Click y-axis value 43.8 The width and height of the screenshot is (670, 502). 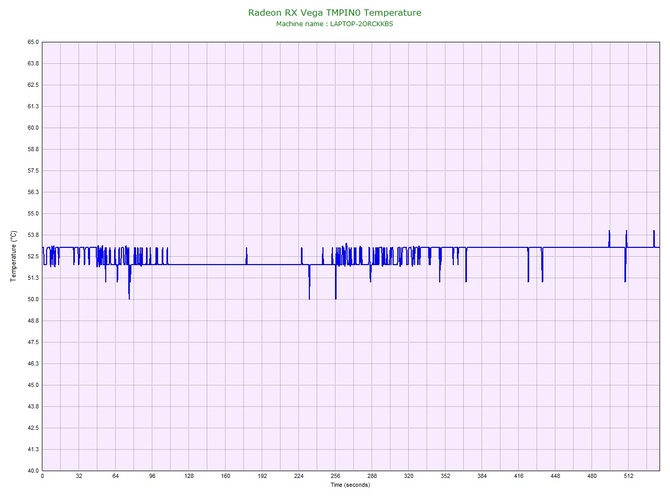[33, 407]
